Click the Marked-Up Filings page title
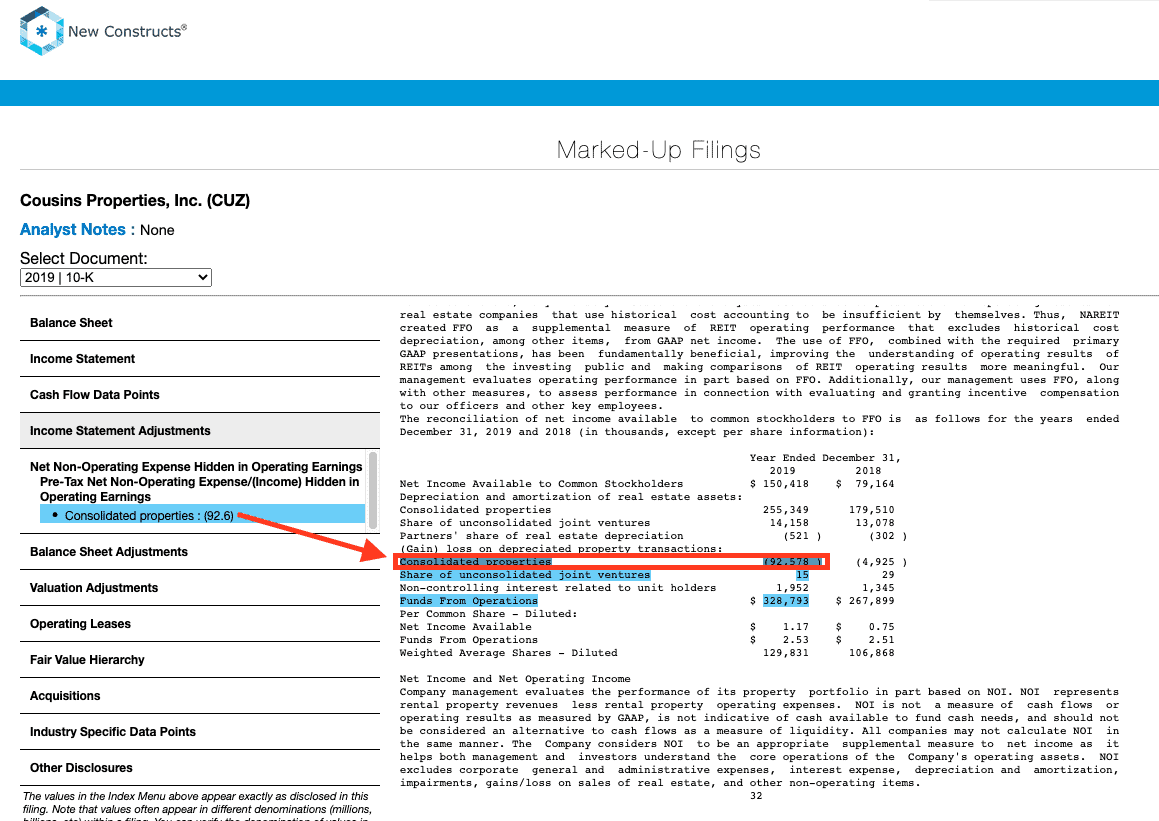Image resolution: width=1159 pixels, height=821 pixels. point(659,150)
